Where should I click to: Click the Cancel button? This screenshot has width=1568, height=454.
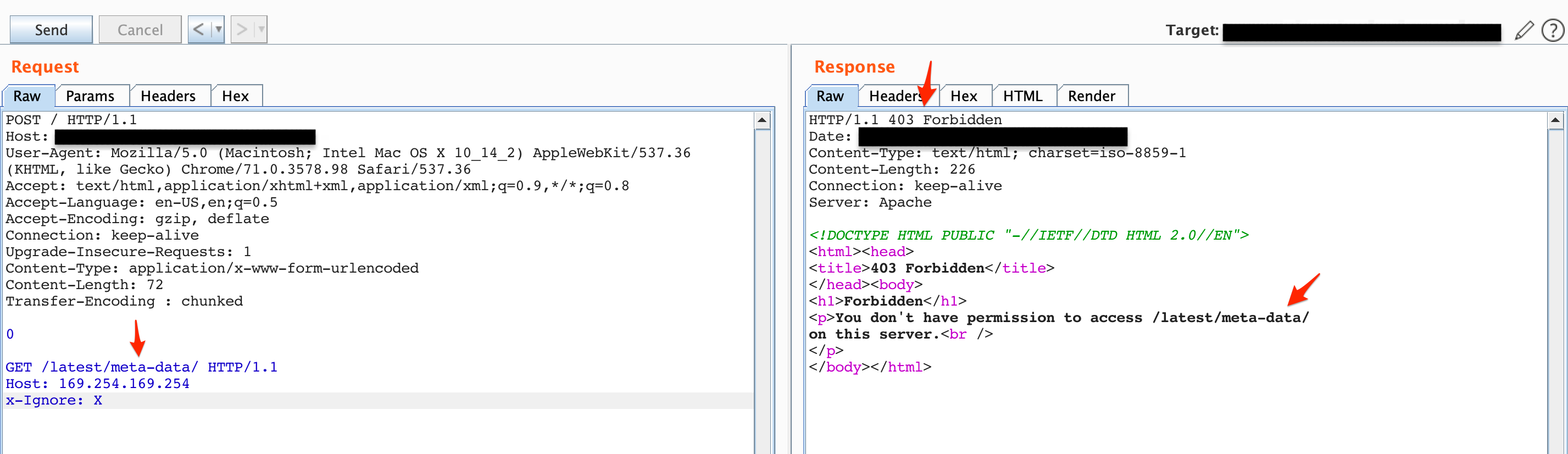click(x=140, y=30)
